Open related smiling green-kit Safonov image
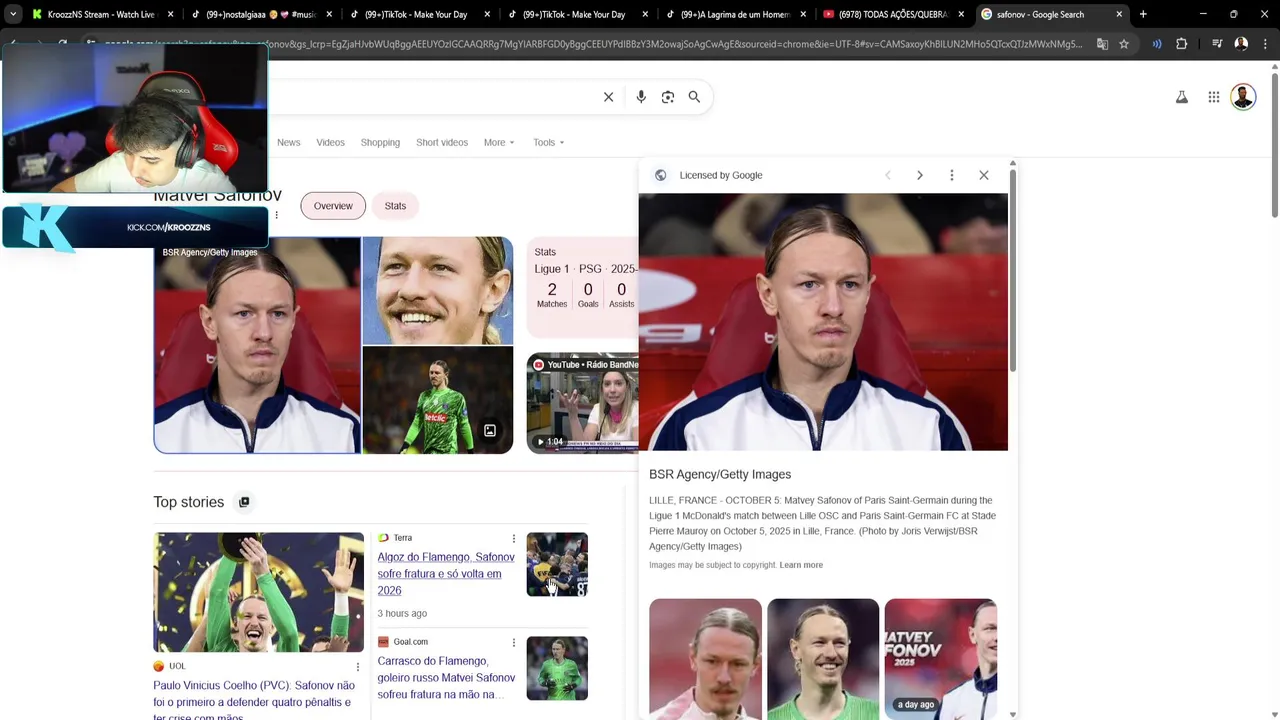 point(823,659)
